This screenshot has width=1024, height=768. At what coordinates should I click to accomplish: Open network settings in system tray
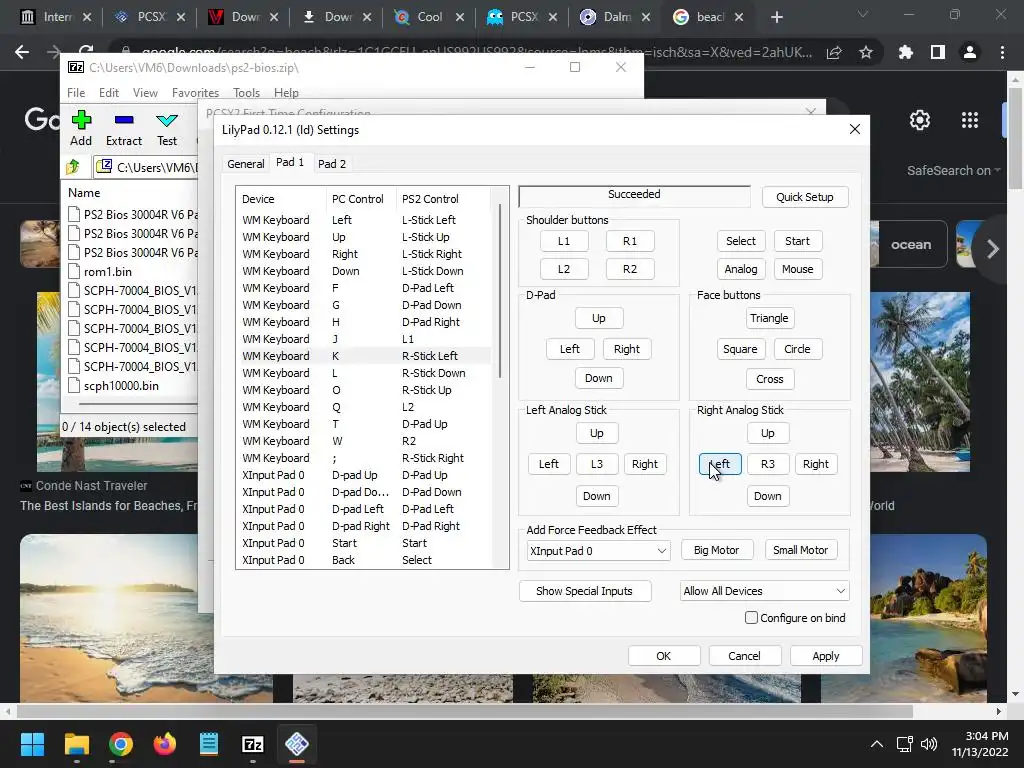904,744
